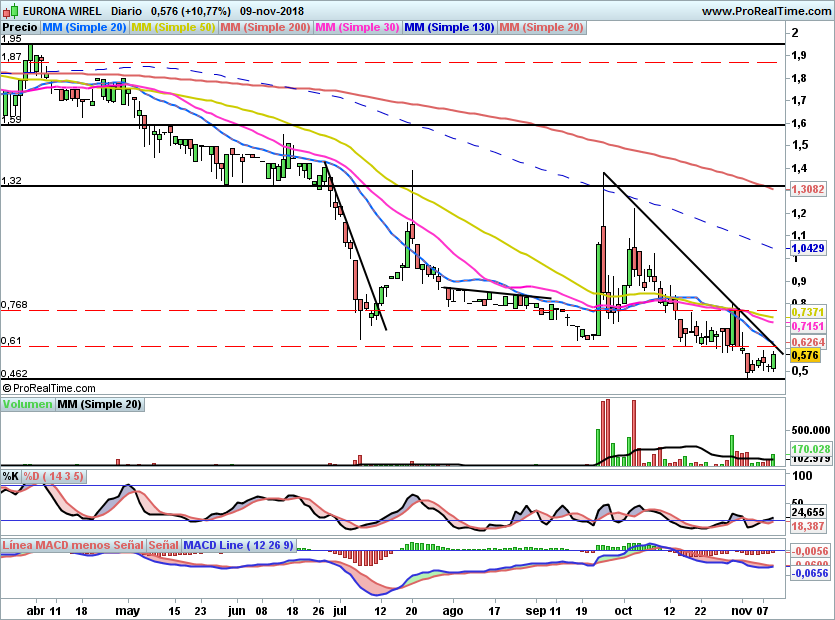Click the 1,87 level label
Viewport: 835px width, 620px height.
pyautogui.click(x=11, y=56)
